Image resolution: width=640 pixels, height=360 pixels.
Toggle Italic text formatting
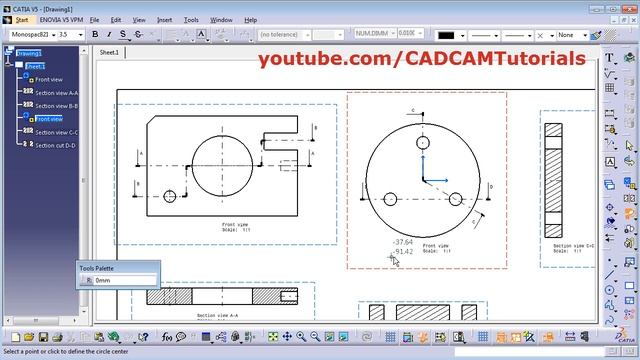[x=109, y=34]
